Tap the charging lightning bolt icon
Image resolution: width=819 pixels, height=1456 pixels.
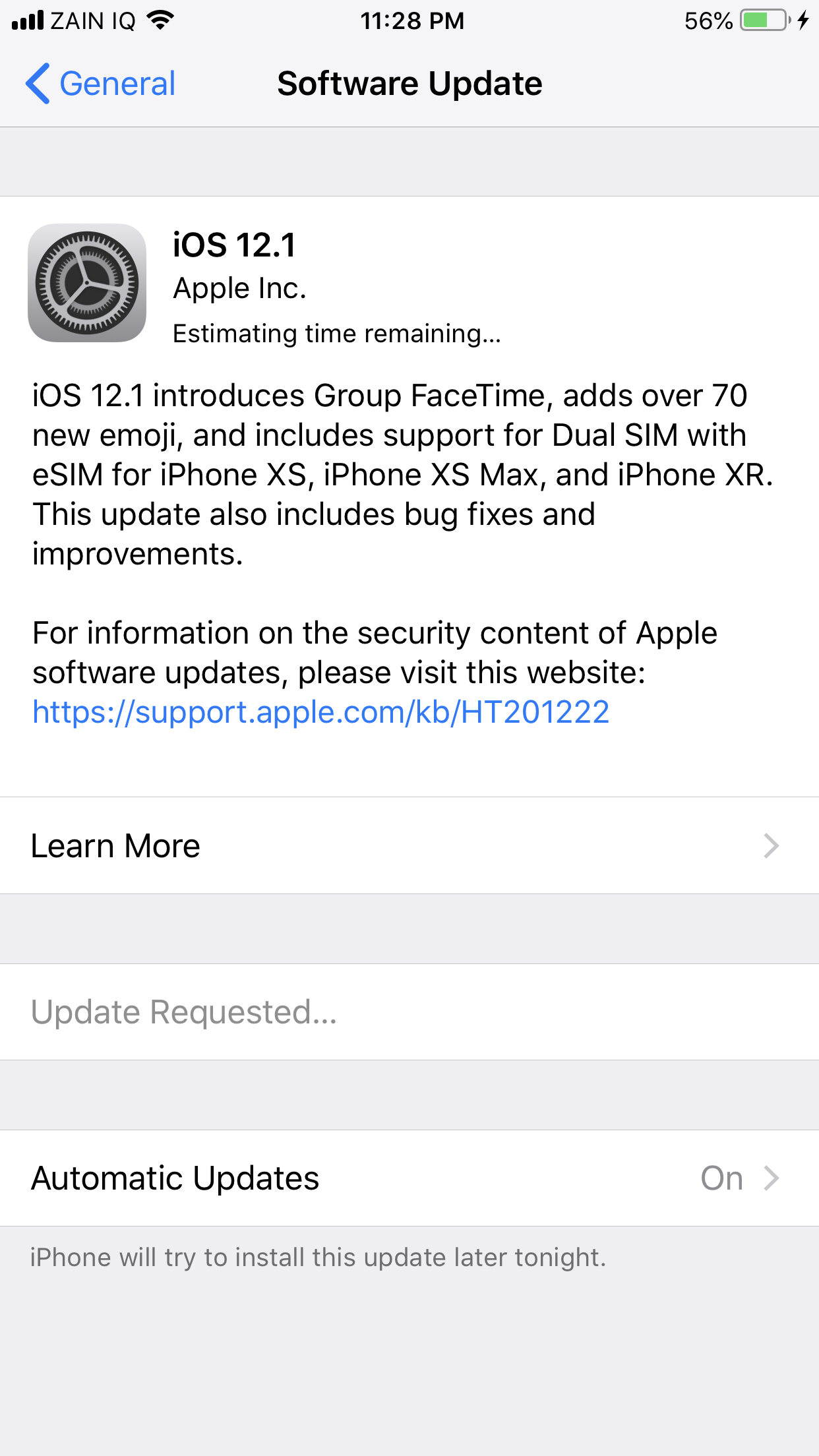click(803, 20)
